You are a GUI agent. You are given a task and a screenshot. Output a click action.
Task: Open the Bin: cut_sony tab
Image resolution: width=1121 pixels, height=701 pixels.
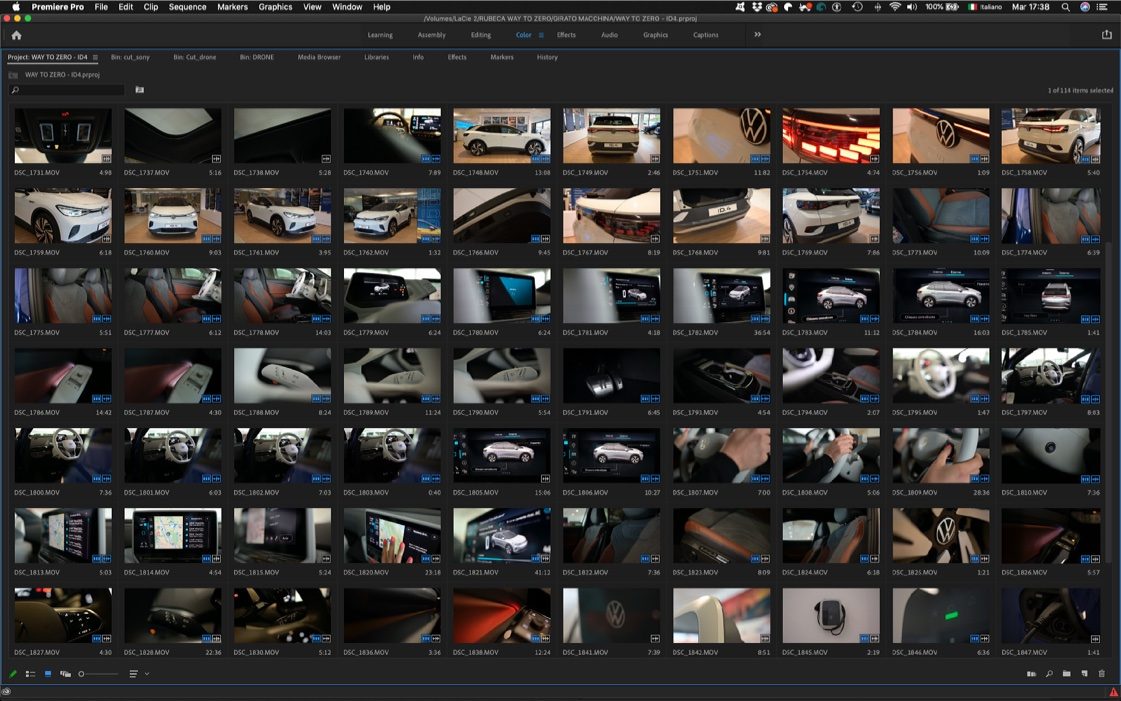tap(130, 57)
